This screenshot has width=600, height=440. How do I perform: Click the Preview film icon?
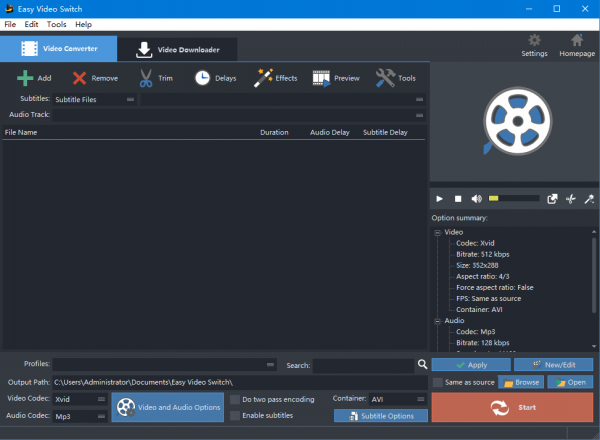tap(321, 78)
